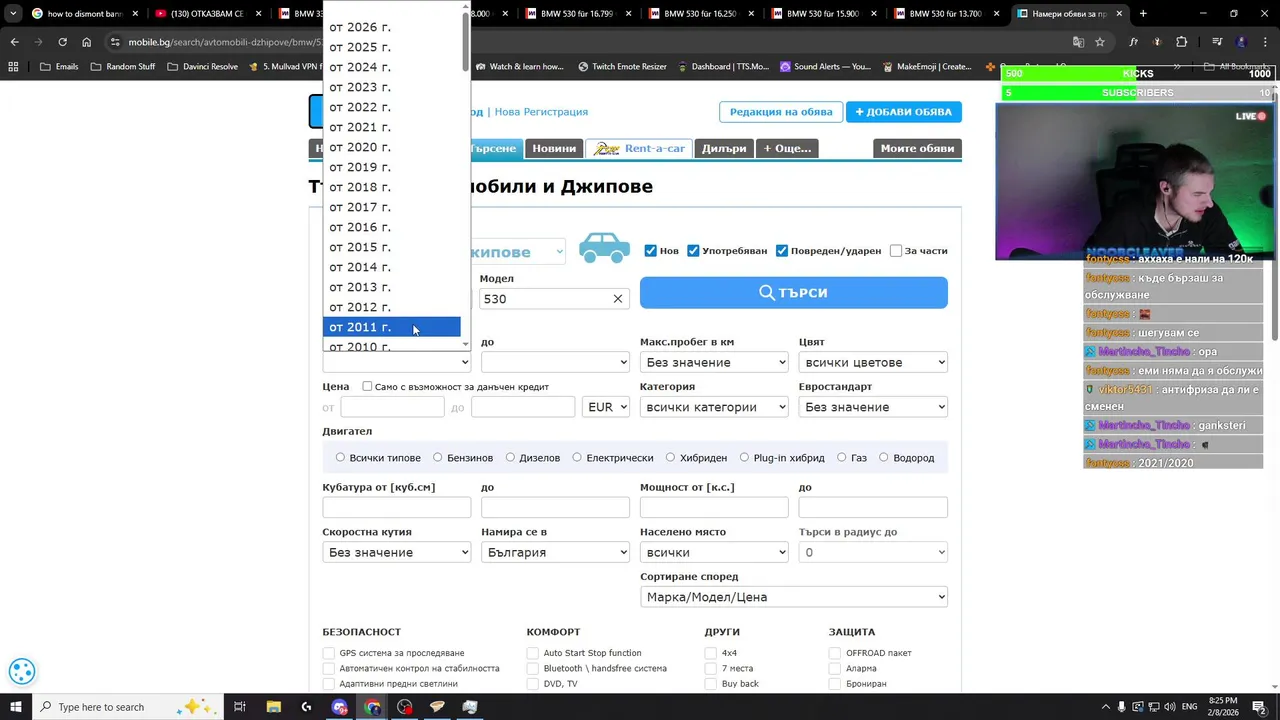Go to the browser home page
Screen dimensions: 1280x720
[86, 42]
